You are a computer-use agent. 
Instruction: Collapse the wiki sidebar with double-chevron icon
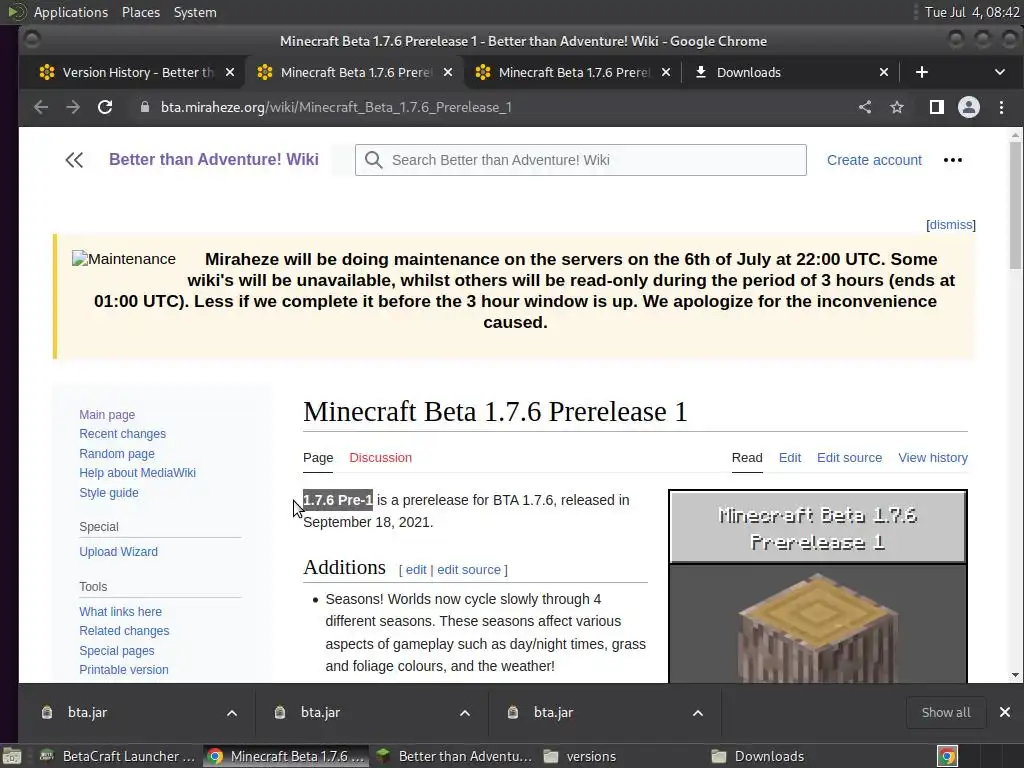(x=74, y=160)
